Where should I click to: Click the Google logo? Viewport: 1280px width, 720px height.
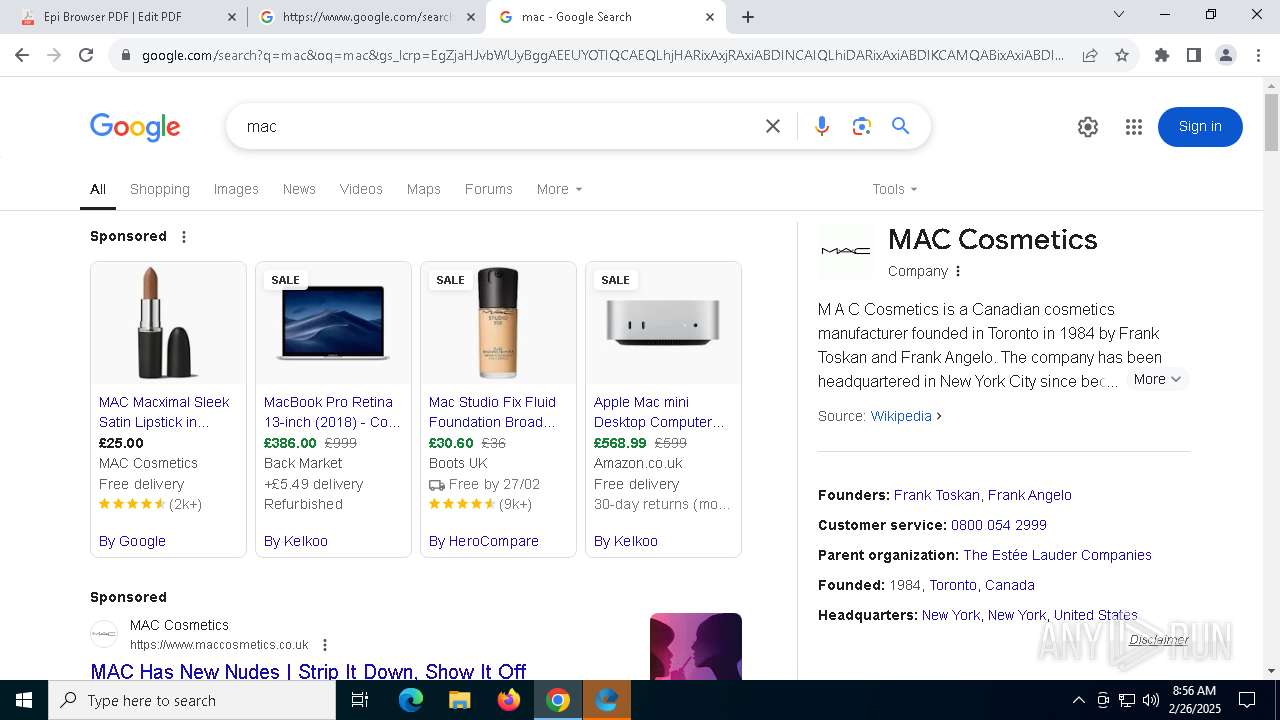pos(135,127)
